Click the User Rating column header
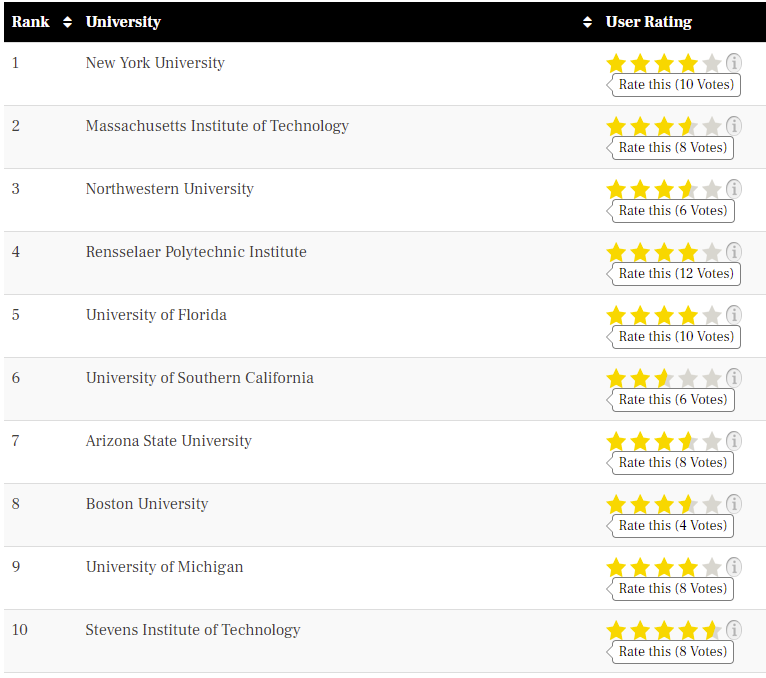The width and height of the screenshot is (766, 678). click(648, 22)
